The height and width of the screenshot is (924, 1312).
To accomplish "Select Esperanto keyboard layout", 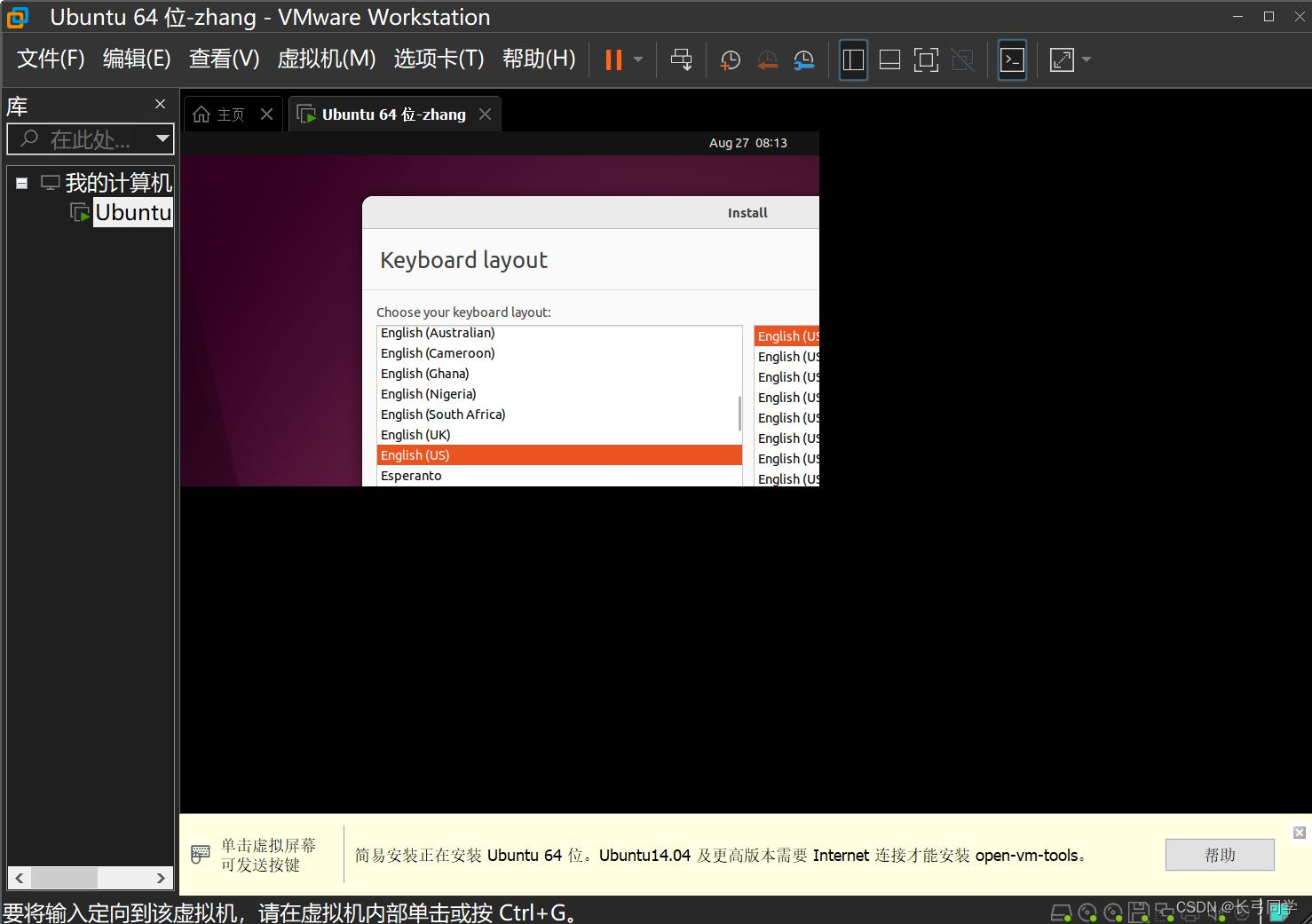I will (559, 476).
